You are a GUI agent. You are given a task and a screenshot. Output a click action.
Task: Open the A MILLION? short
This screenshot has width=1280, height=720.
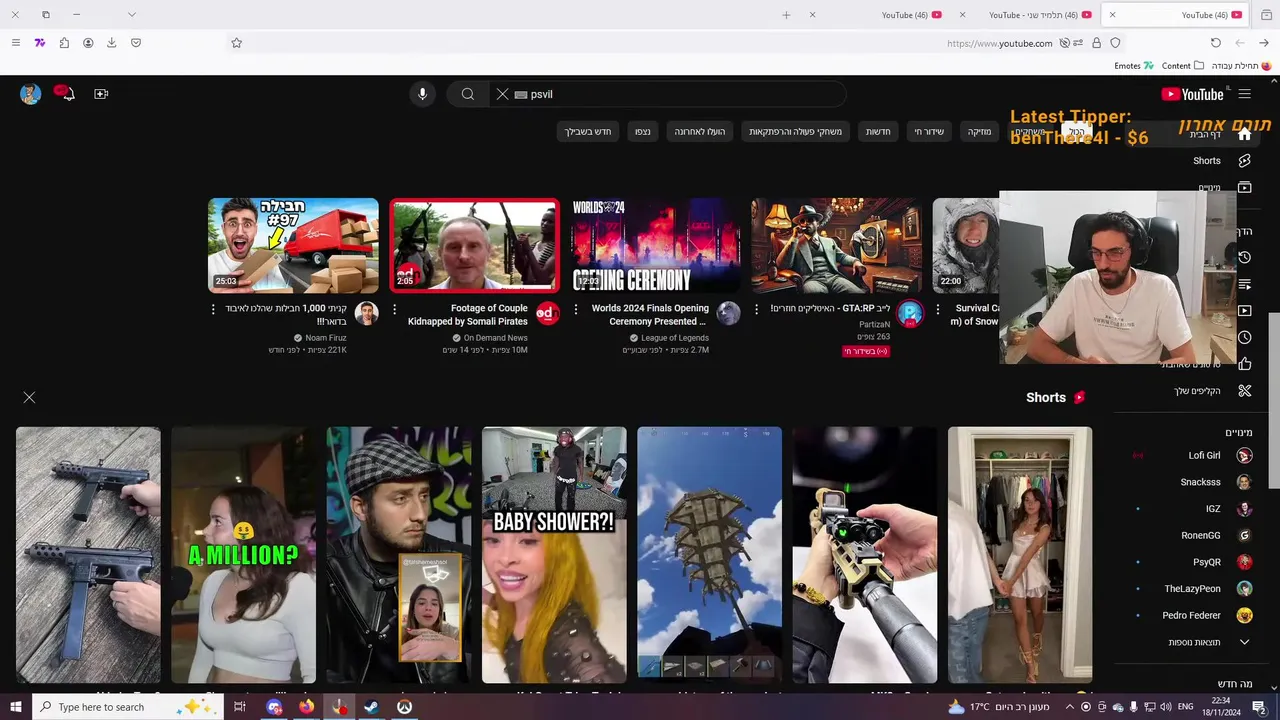(x=243, y=555)
